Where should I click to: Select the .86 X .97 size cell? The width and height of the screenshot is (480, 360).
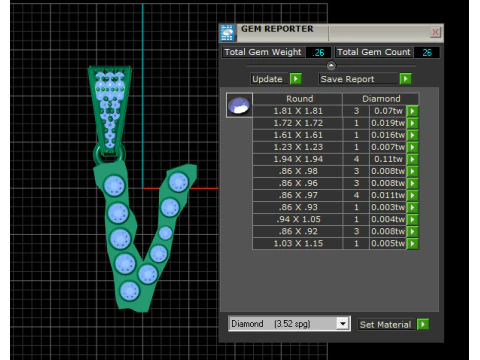(x=298, y=195)
